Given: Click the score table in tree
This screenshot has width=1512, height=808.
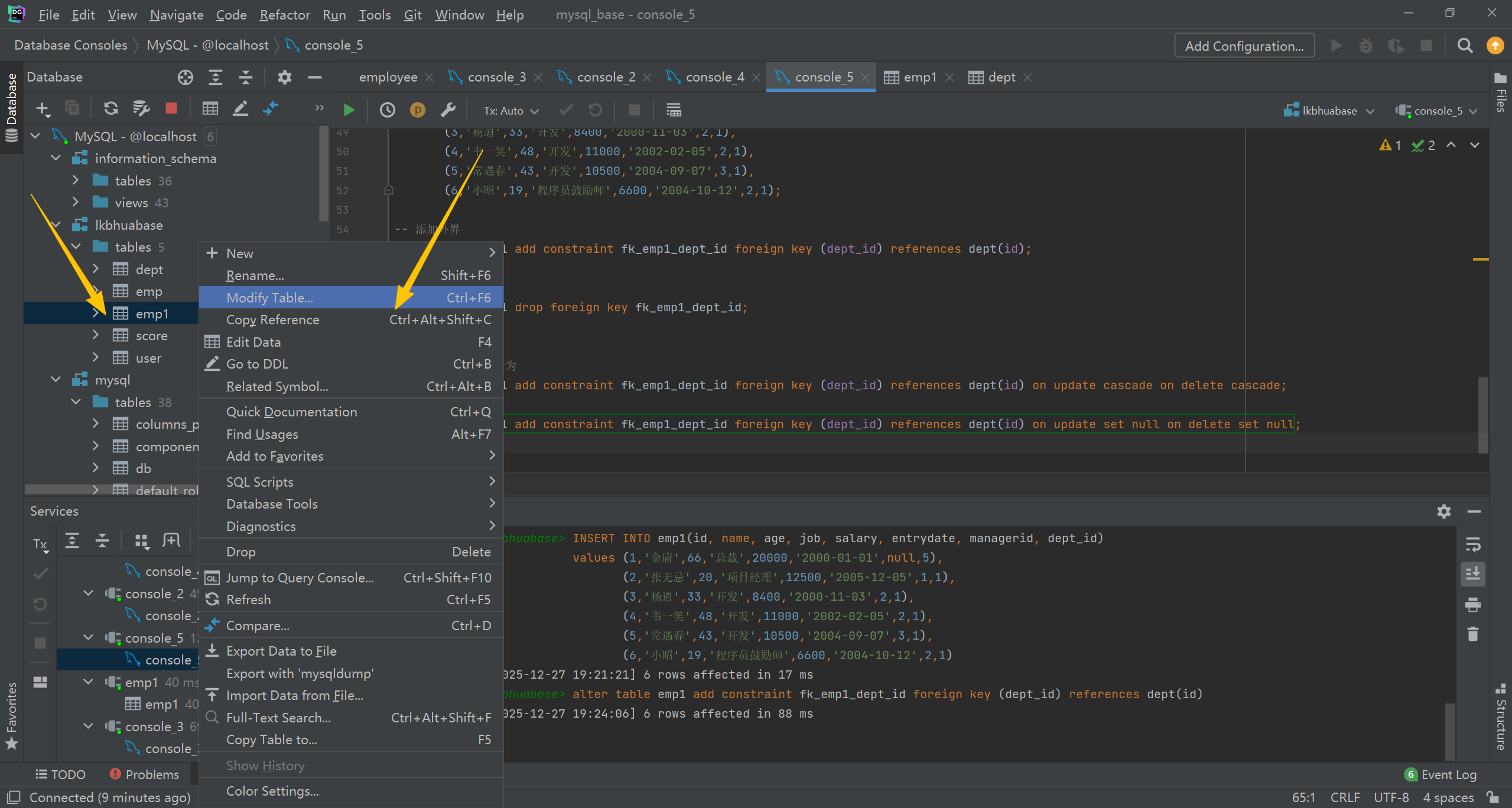Looking at the screenshot, I should tap(151, 335).
